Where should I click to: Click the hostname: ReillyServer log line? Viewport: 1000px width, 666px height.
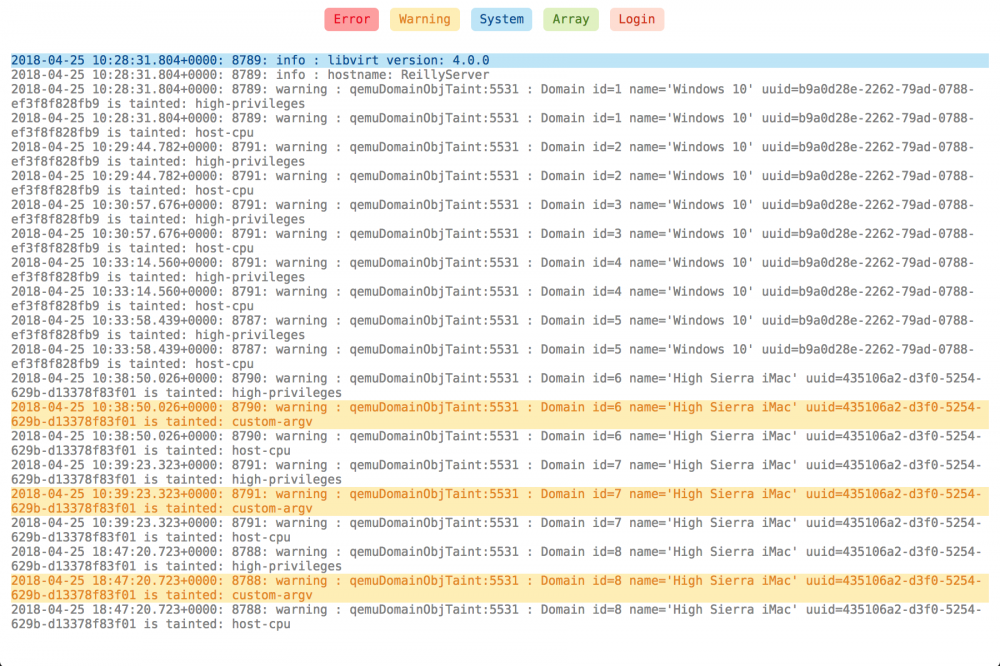[x=499, y=75]
